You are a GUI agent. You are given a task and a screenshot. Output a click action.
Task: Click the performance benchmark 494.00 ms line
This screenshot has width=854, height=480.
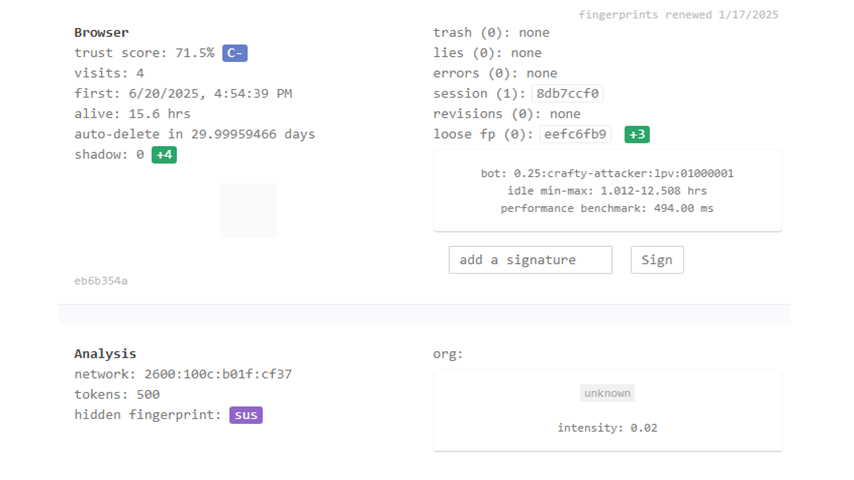click(607, 208)
